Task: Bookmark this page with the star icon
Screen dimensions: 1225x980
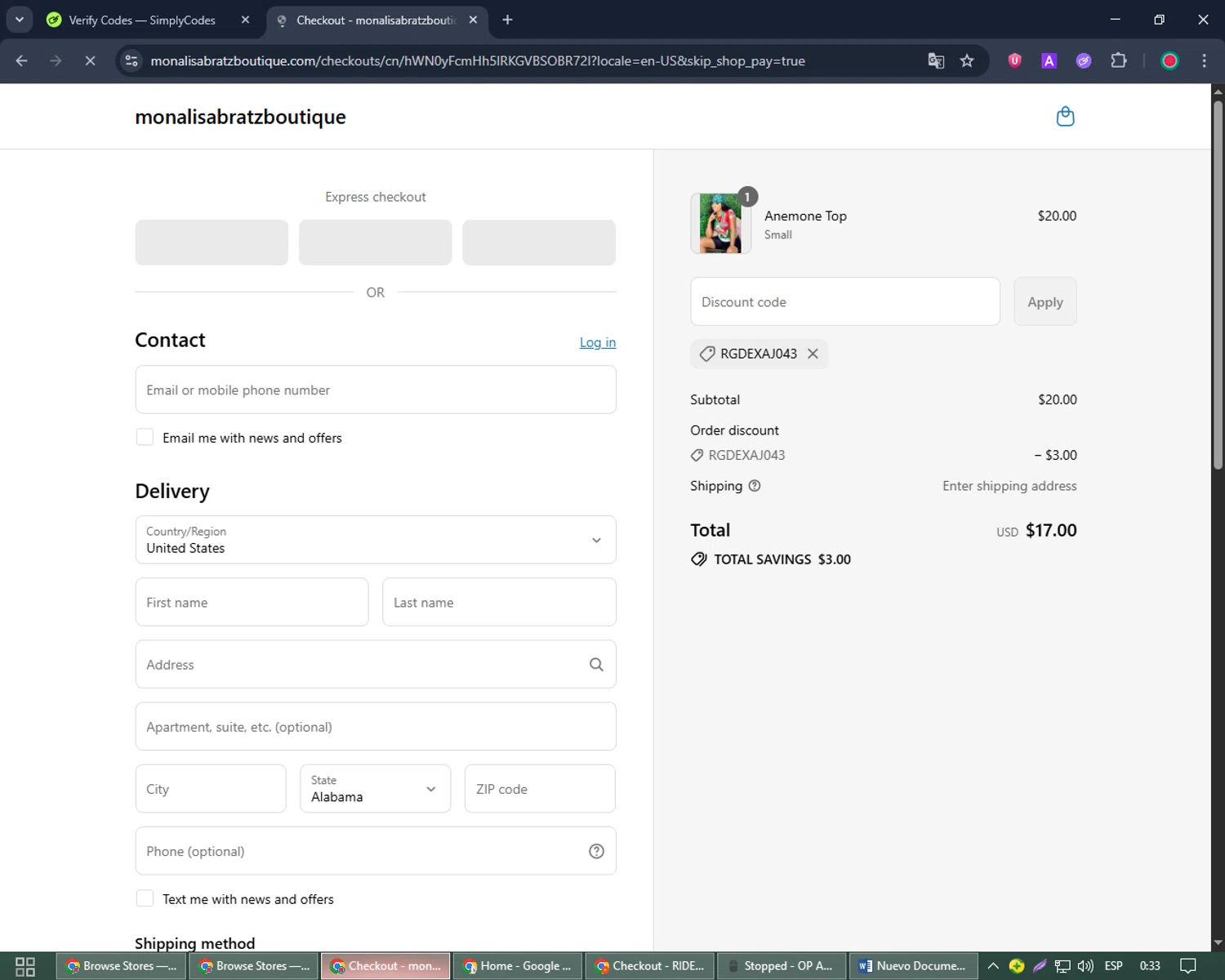Action: [967, 60]
